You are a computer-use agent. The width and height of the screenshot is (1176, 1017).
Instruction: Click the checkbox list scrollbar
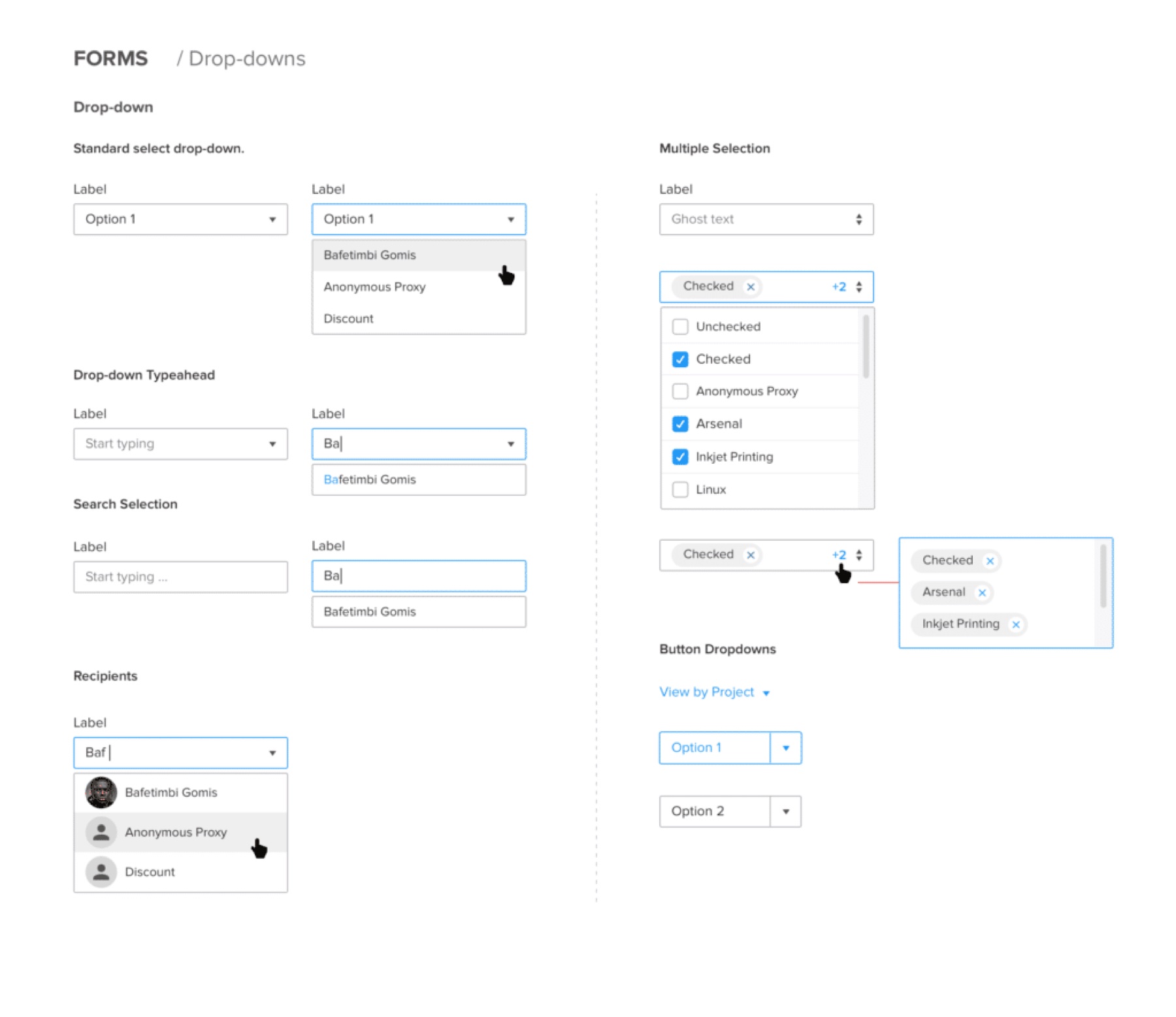866,347
